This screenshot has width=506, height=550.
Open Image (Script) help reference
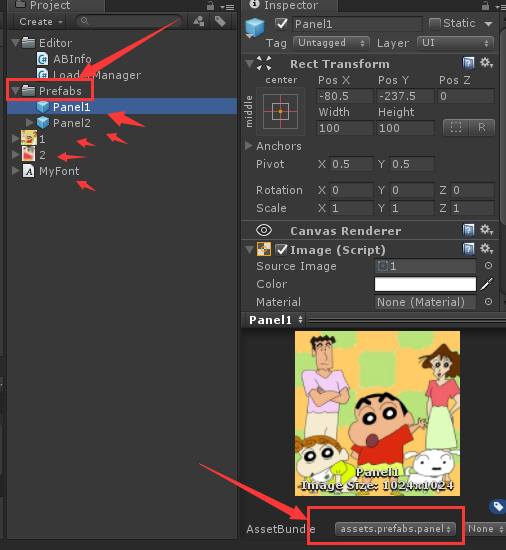point(468,249)
